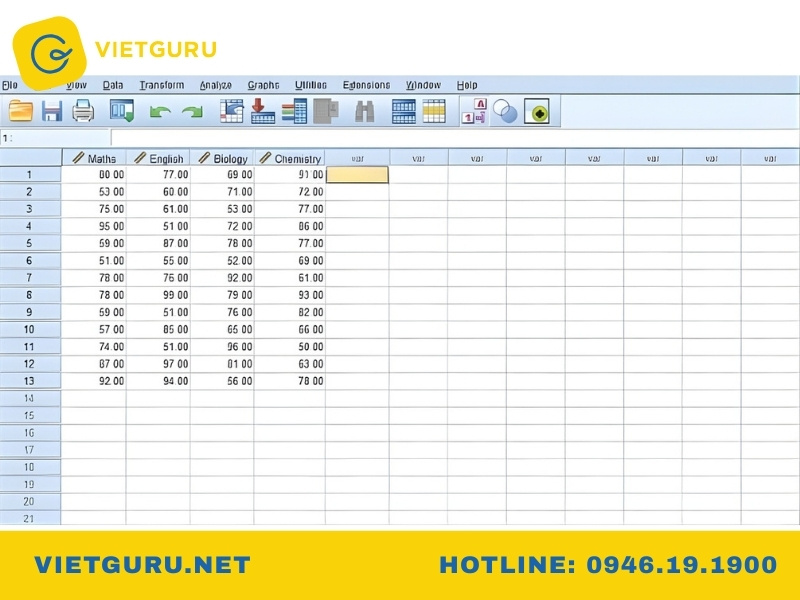Click the Open data folder icon
The width and height of the screenshot is (800, 600).
point(20,111)
